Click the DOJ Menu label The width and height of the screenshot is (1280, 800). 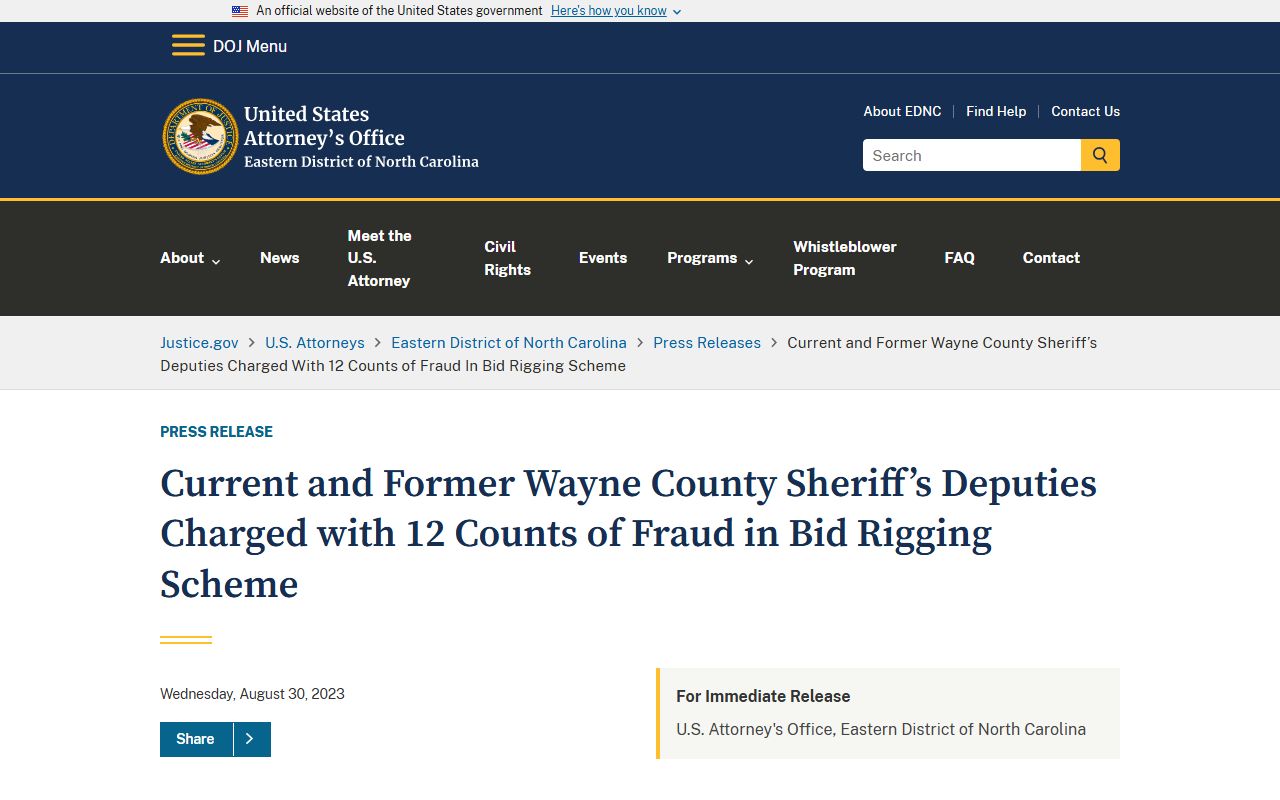click(x=250, y=46)
